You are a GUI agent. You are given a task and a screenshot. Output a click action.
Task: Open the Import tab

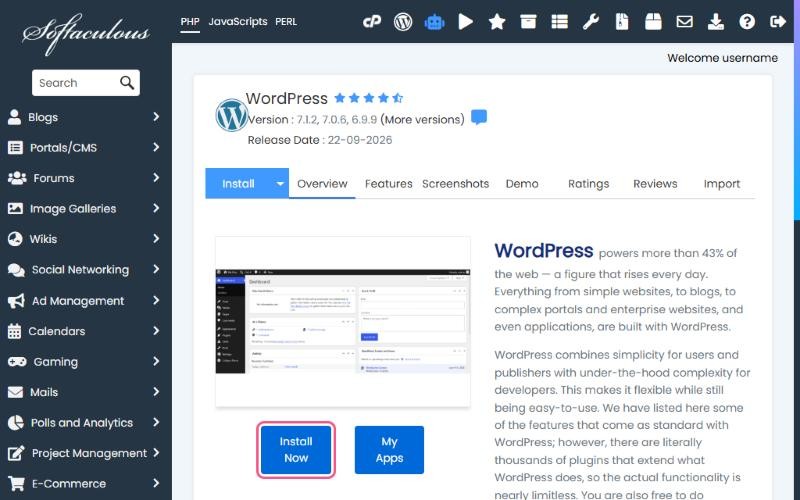point(721,184)
